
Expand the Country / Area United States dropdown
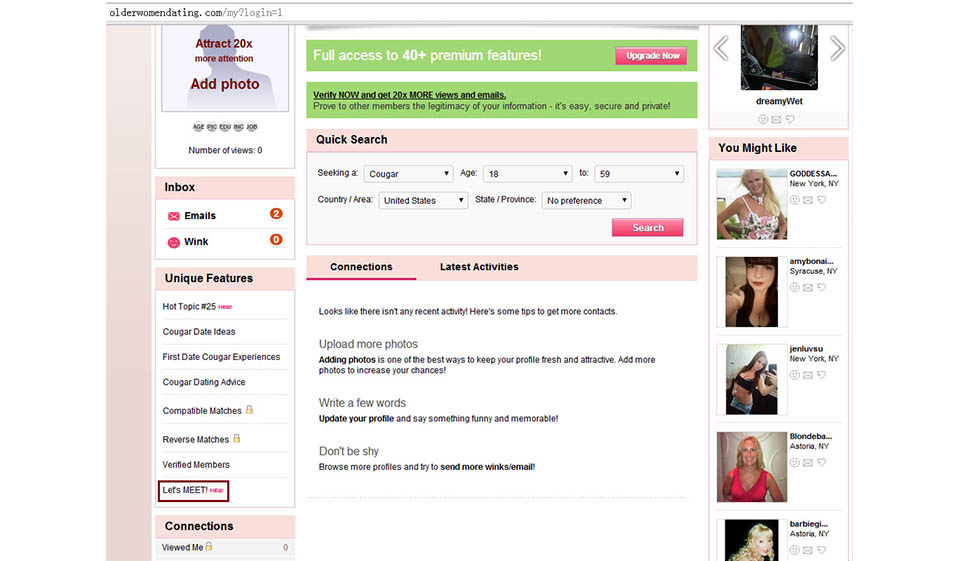coord(423,200)
